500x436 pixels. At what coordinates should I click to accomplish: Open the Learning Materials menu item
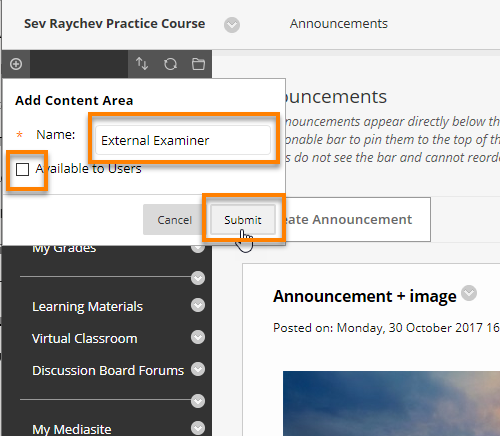pos(87,306)
